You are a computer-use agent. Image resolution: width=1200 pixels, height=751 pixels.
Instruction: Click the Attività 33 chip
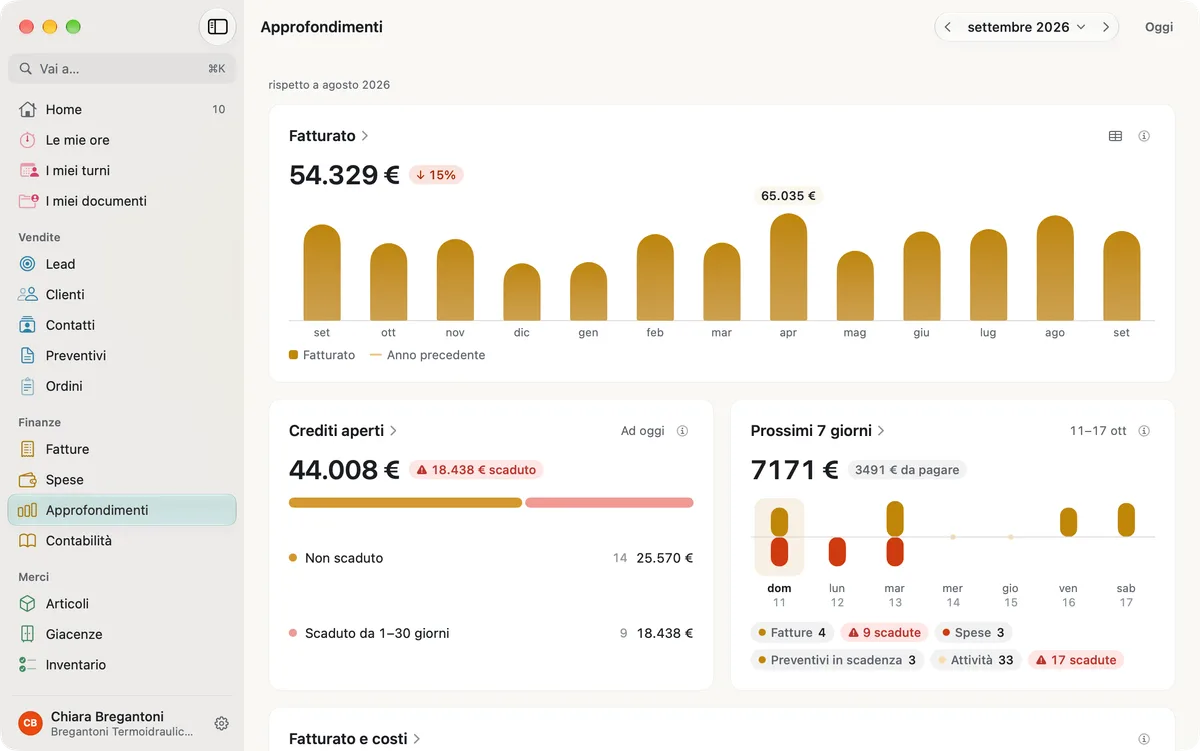tap(975, 660)
